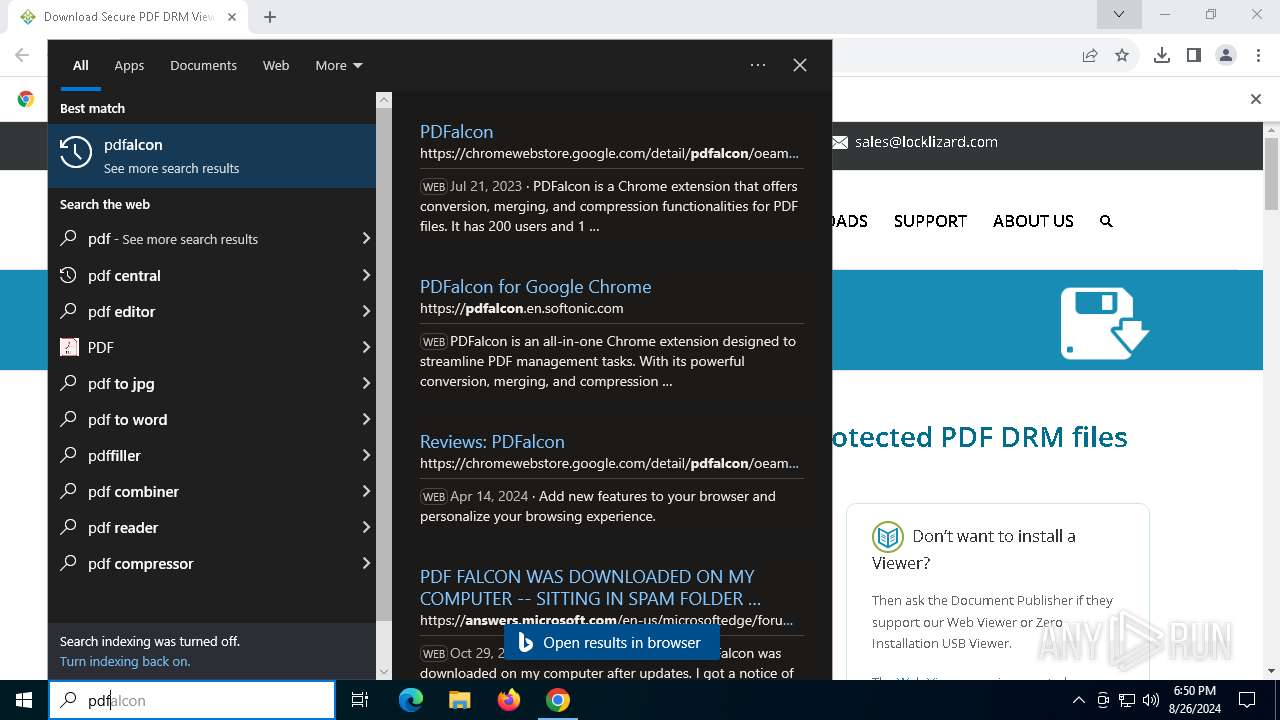The image size is (1280, 720).
Task: Share this page icon in Chrome
Action: pos(1090,55)
